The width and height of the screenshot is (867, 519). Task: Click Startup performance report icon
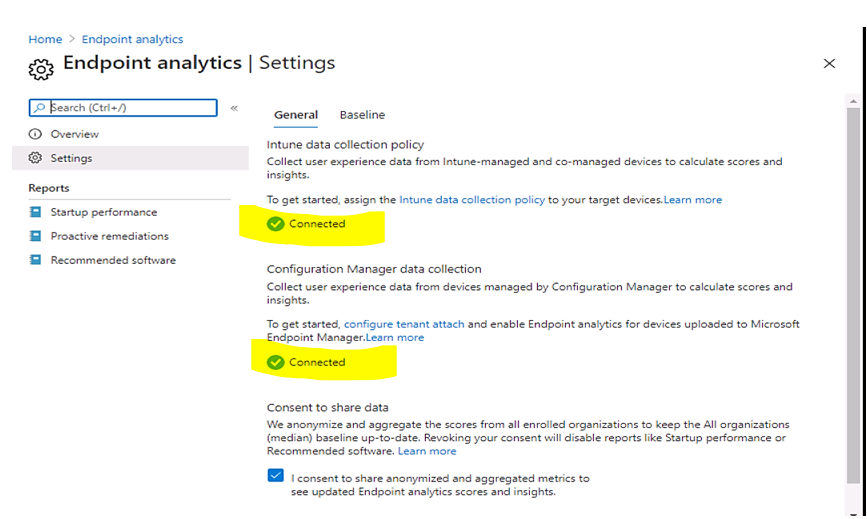click(x=35, y=212)
